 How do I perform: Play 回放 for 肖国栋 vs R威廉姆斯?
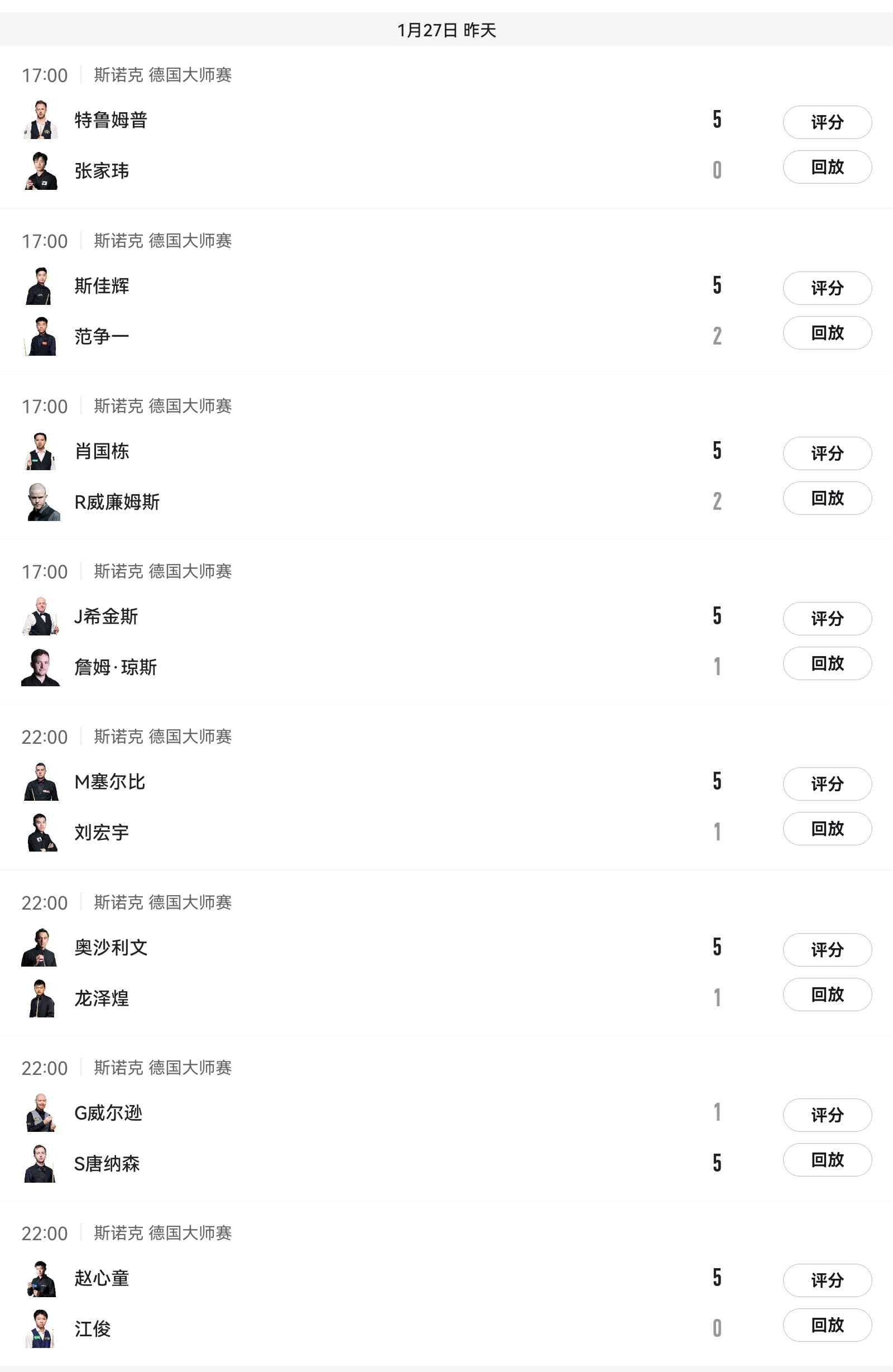point(827,498)
